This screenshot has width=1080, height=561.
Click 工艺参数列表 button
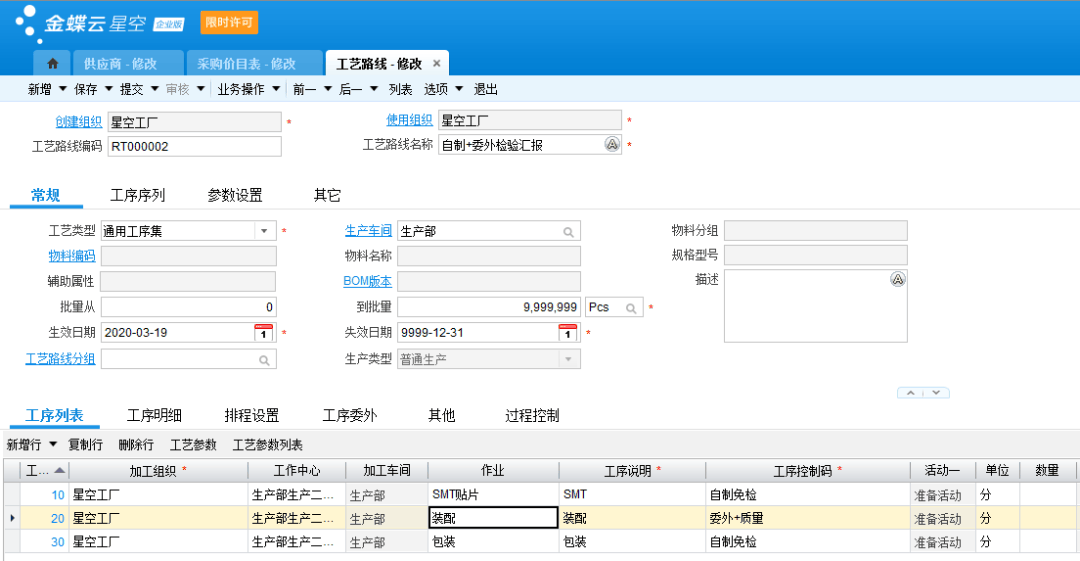point(267,445)
